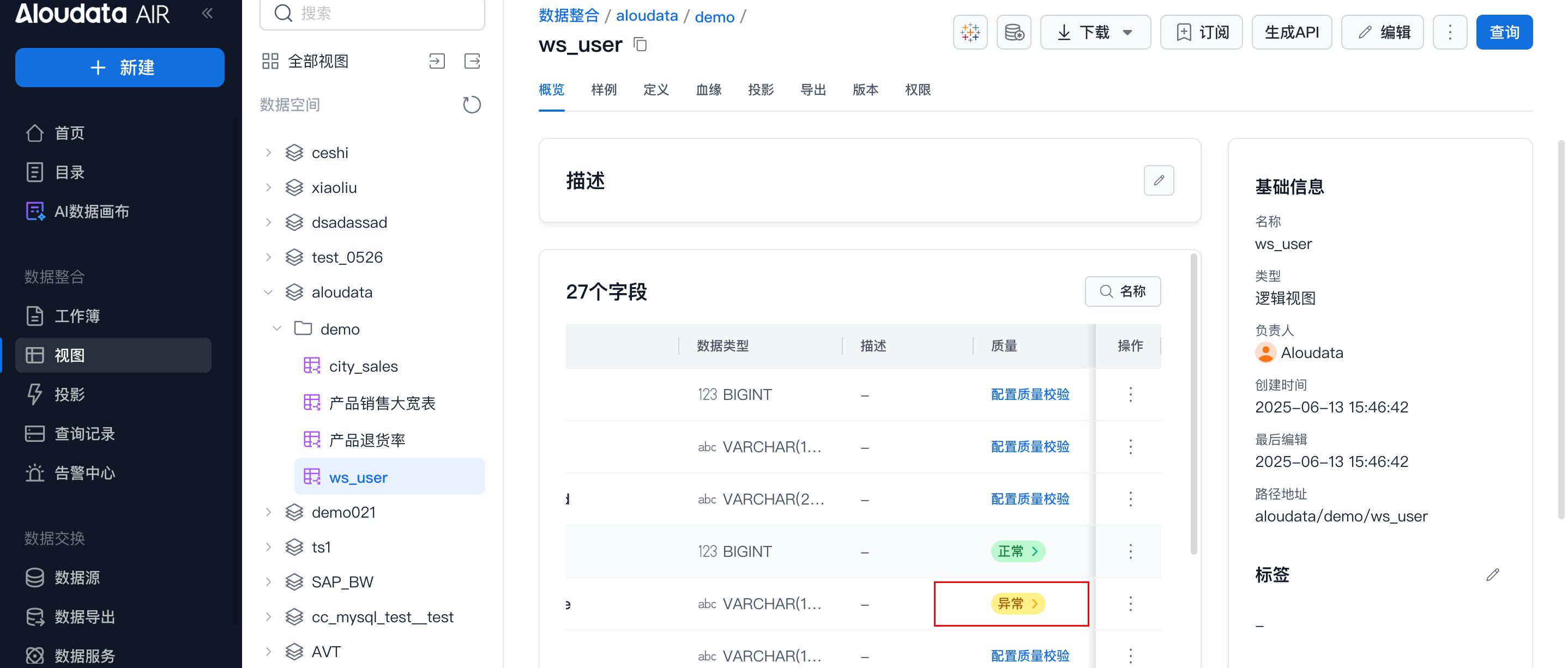The height and width of the screenshot is (668, 1568).
Task: Click the 查询 button
Action: 1504,32
